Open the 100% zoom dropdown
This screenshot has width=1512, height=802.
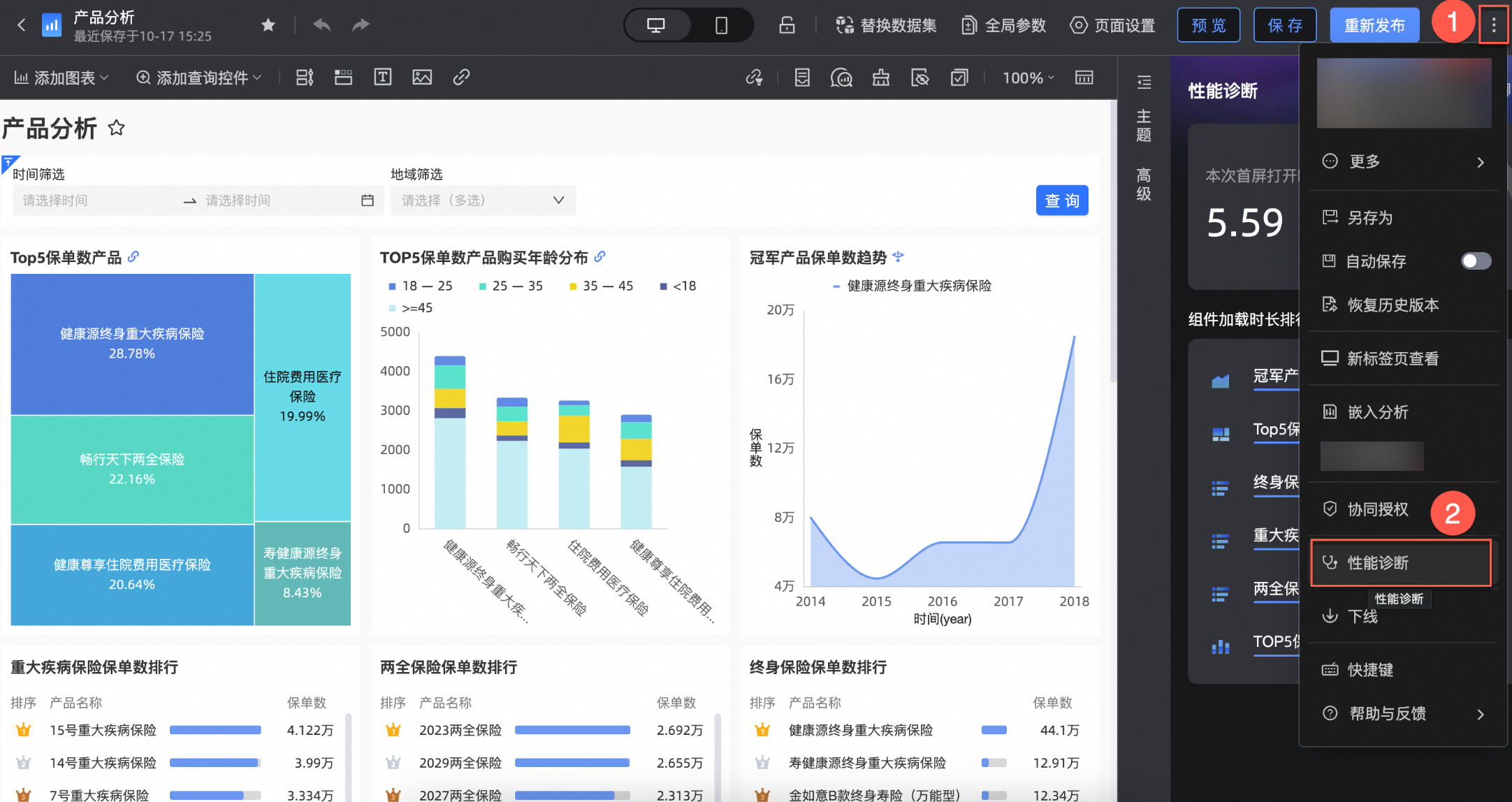pos(1028,78)
